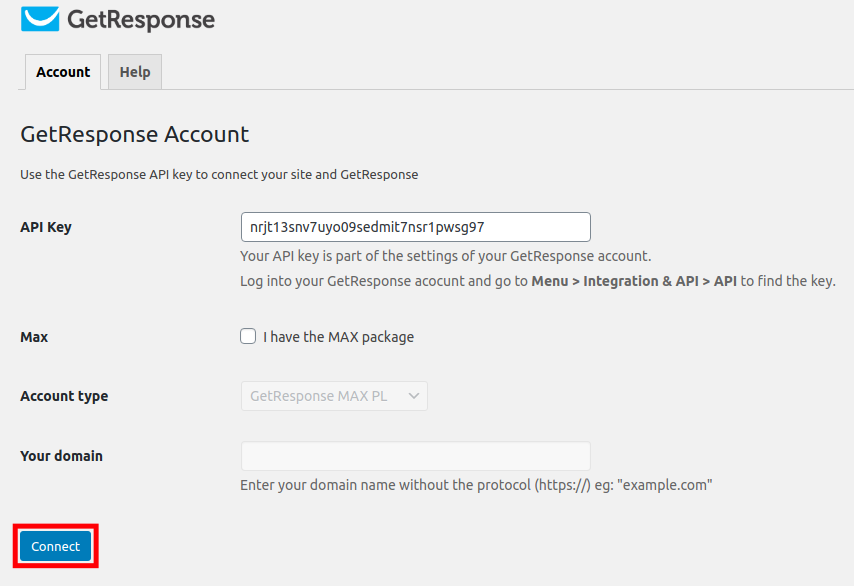Click the GetResponse wordmark text
This screenshot has height=586, width=854.
coord(140,19)
